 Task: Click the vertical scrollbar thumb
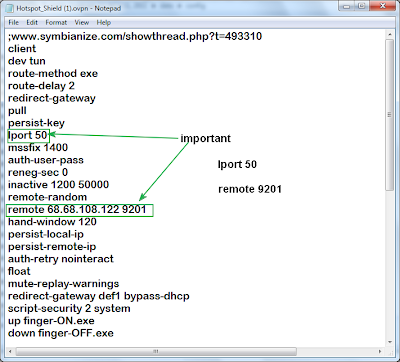390,115
